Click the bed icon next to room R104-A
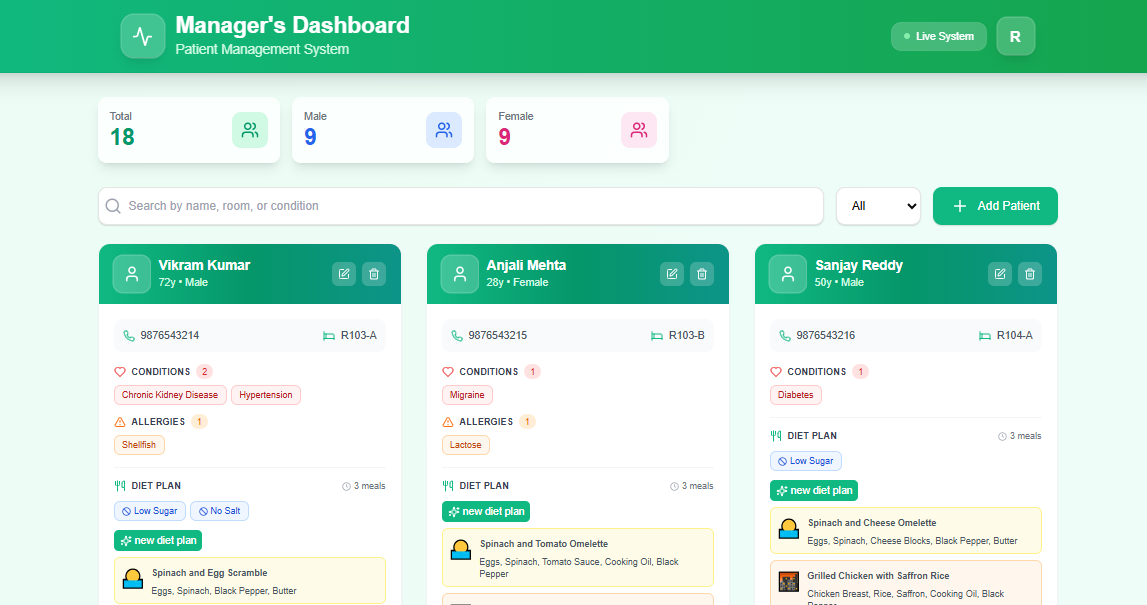 pyautogui.click(x=985, y=335)
